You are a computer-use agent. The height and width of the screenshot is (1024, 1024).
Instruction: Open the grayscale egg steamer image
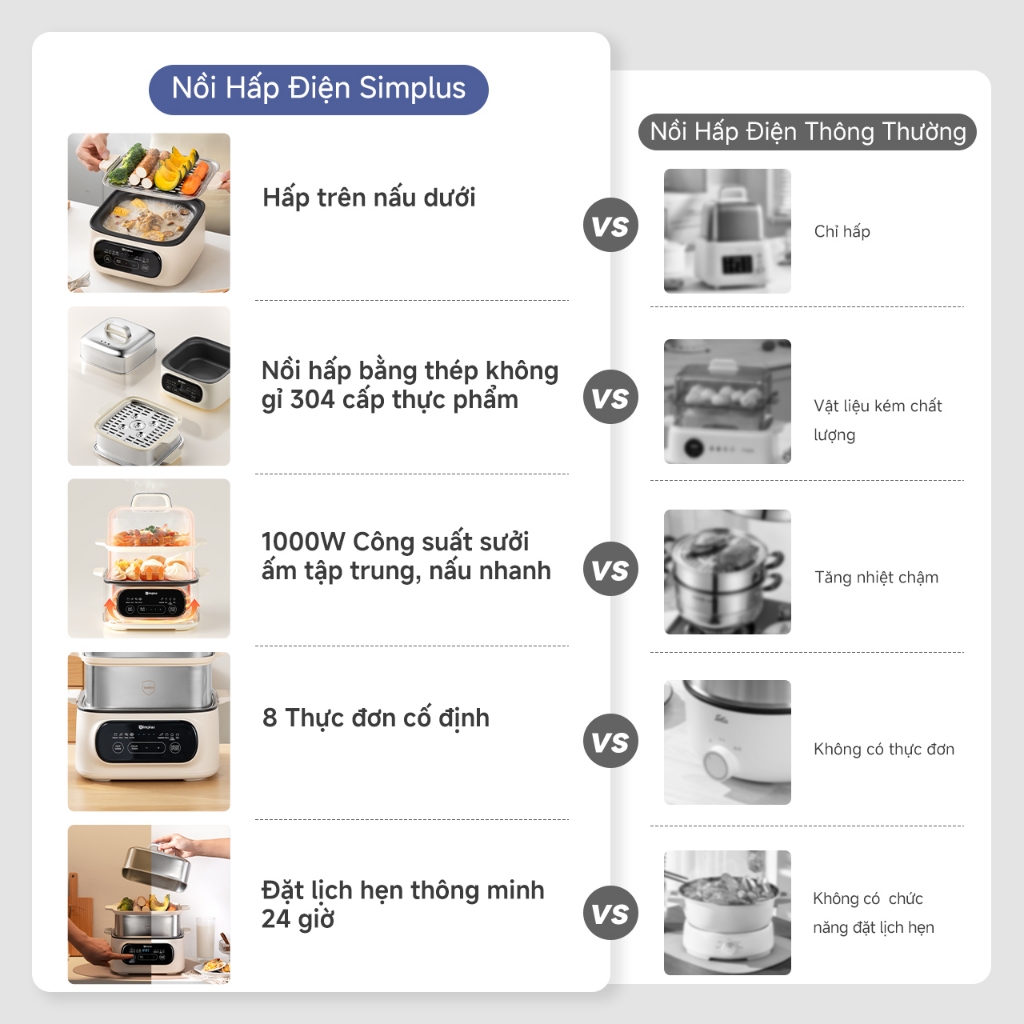tap(728, 402)
